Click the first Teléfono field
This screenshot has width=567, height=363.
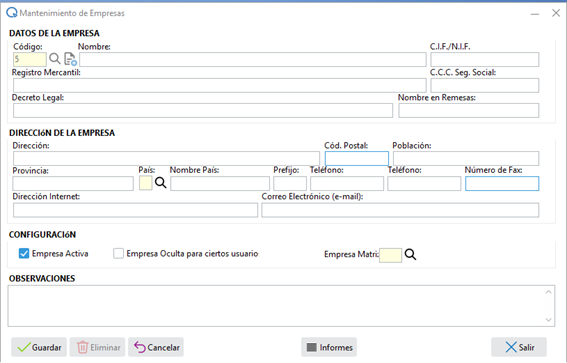(x=347, y=184)
